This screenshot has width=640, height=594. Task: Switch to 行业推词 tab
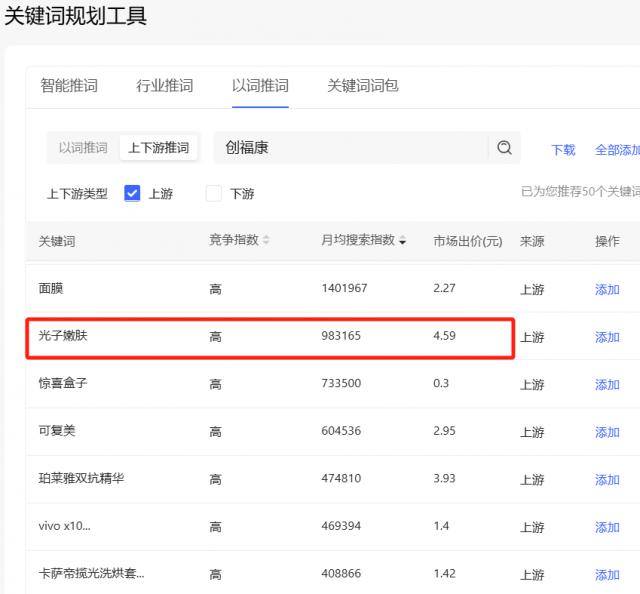point(164,86)
